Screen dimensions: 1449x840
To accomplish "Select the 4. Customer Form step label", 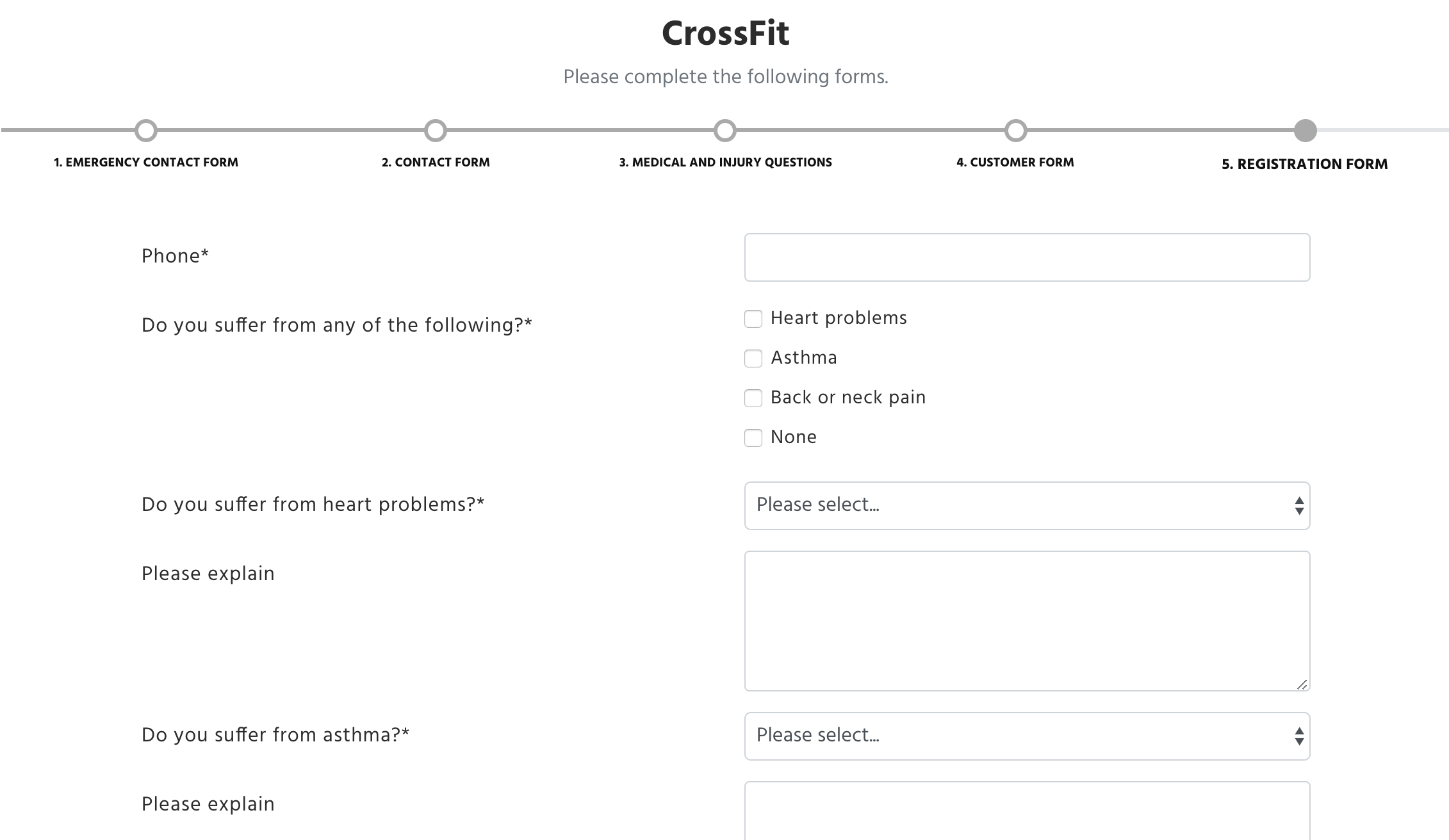I will [x=1015, y=163].
